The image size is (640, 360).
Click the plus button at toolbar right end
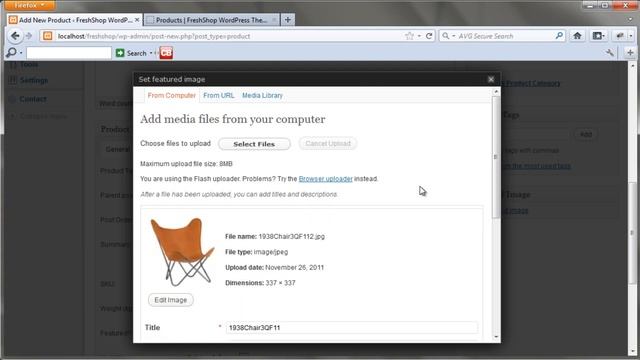[x=630, y=53]
